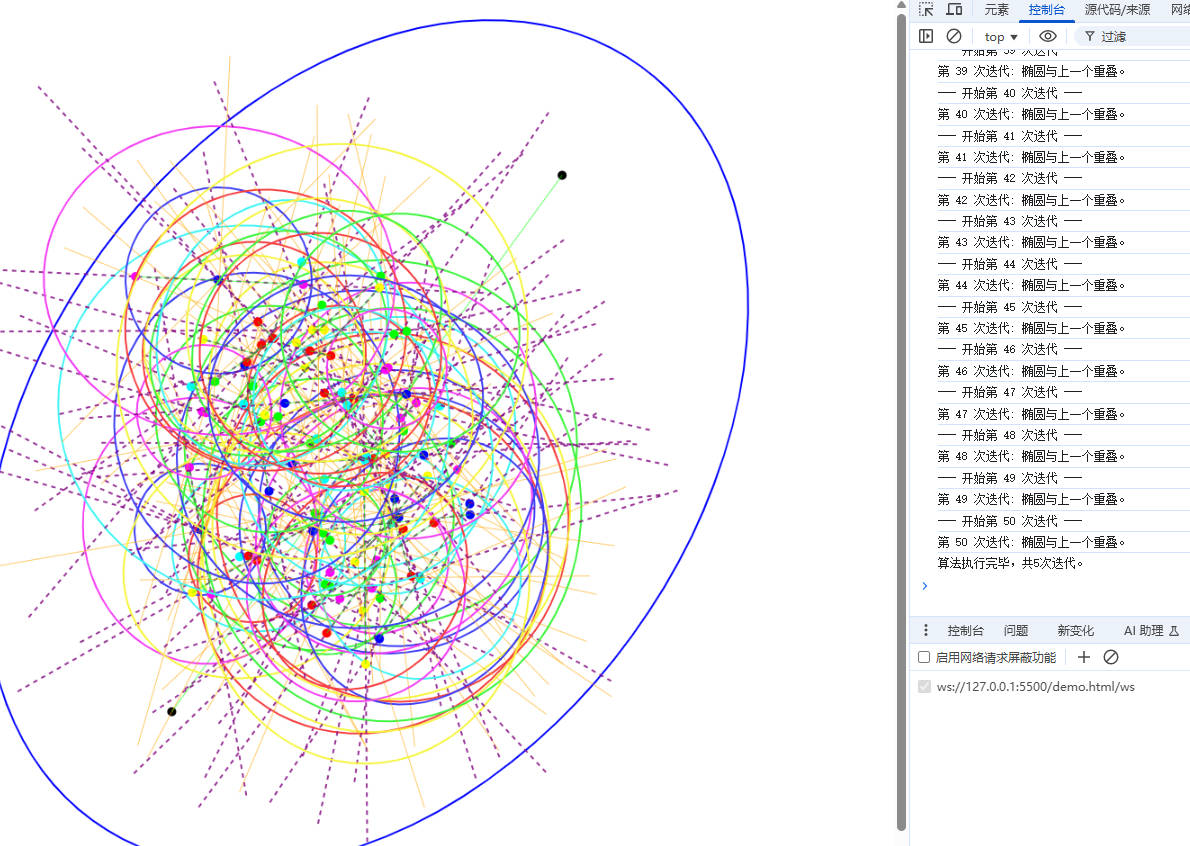The image size is (1190, 846).
Task: Open the AI 助理 drawer tab
Action: (x=1151, y=631)
